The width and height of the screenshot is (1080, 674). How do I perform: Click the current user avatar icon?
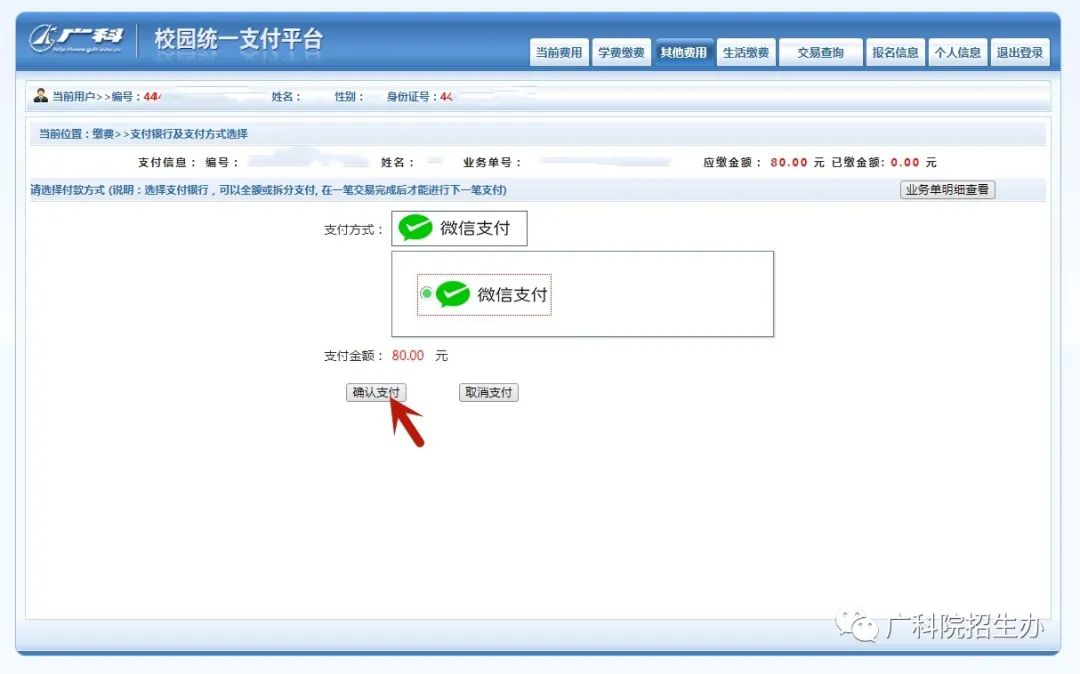click(x=40, y=96)
